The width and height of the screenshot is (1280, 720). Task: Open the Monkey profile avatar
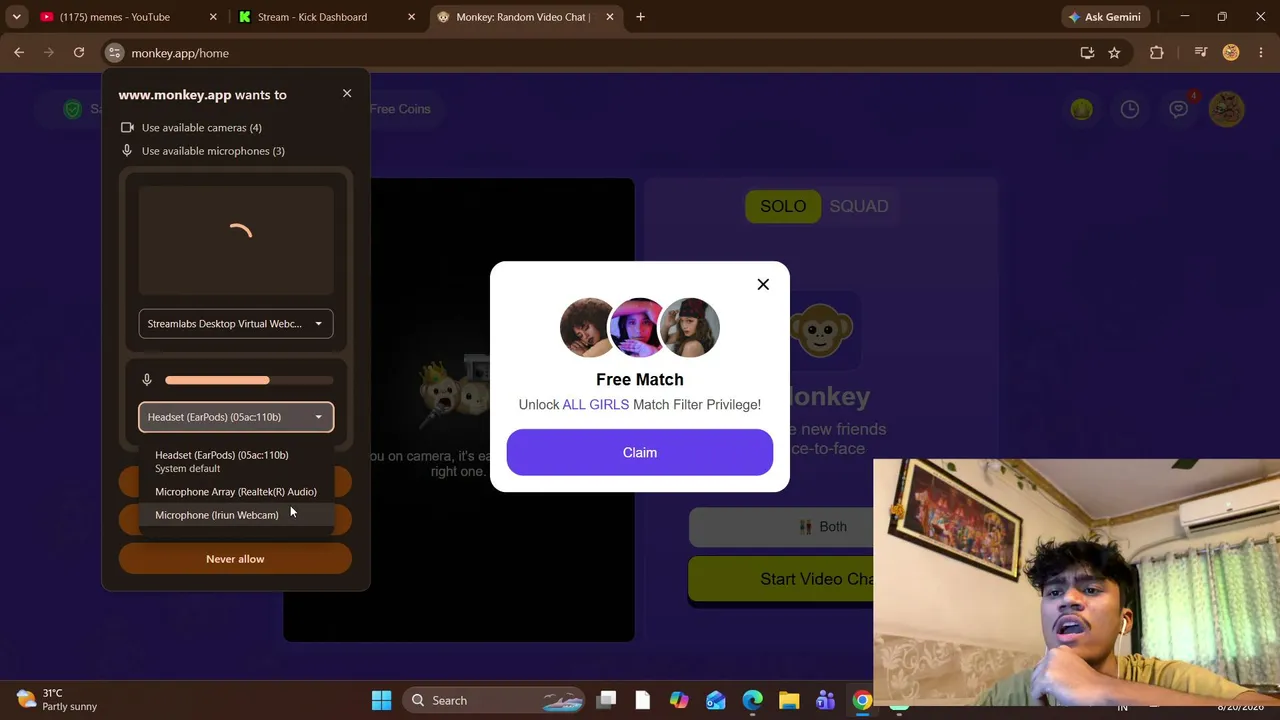point(1227,109)
